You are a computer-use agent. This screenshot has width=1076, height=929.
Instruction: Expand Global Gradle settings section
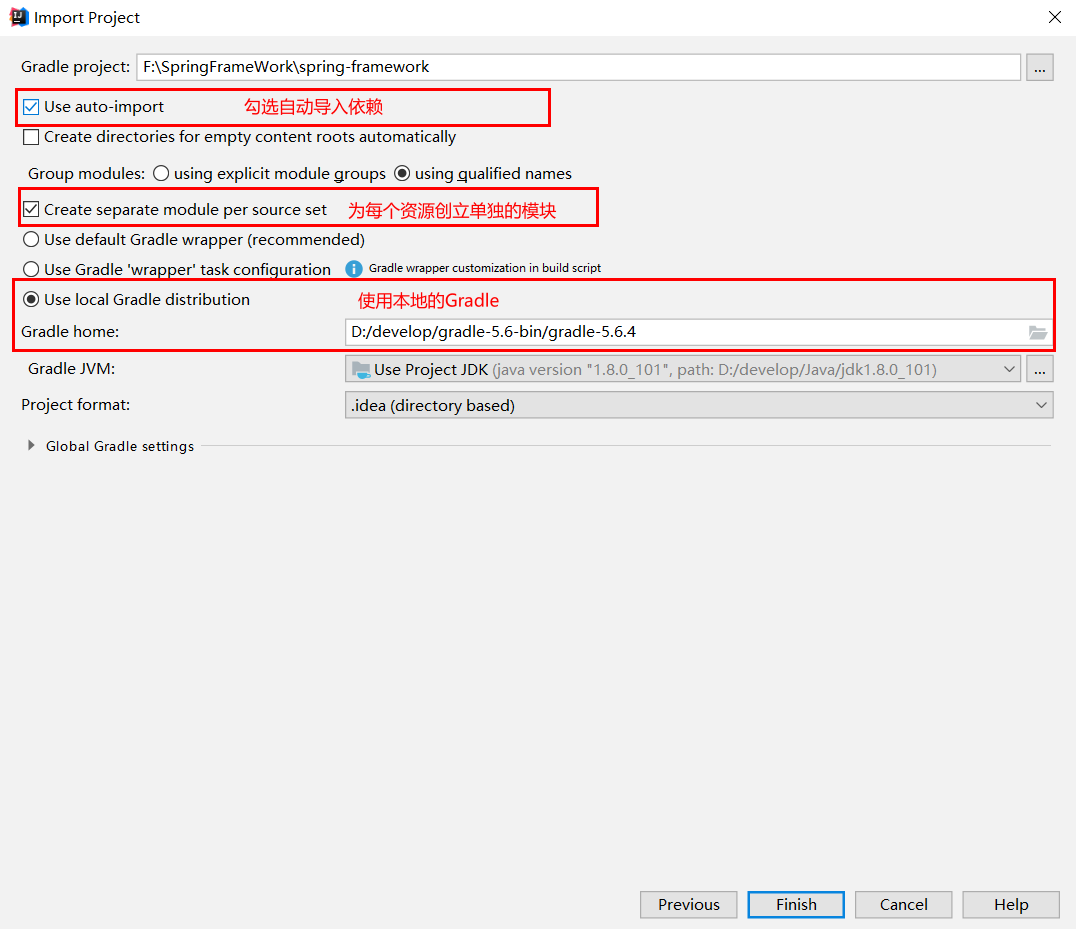click(x=31, y=445)
